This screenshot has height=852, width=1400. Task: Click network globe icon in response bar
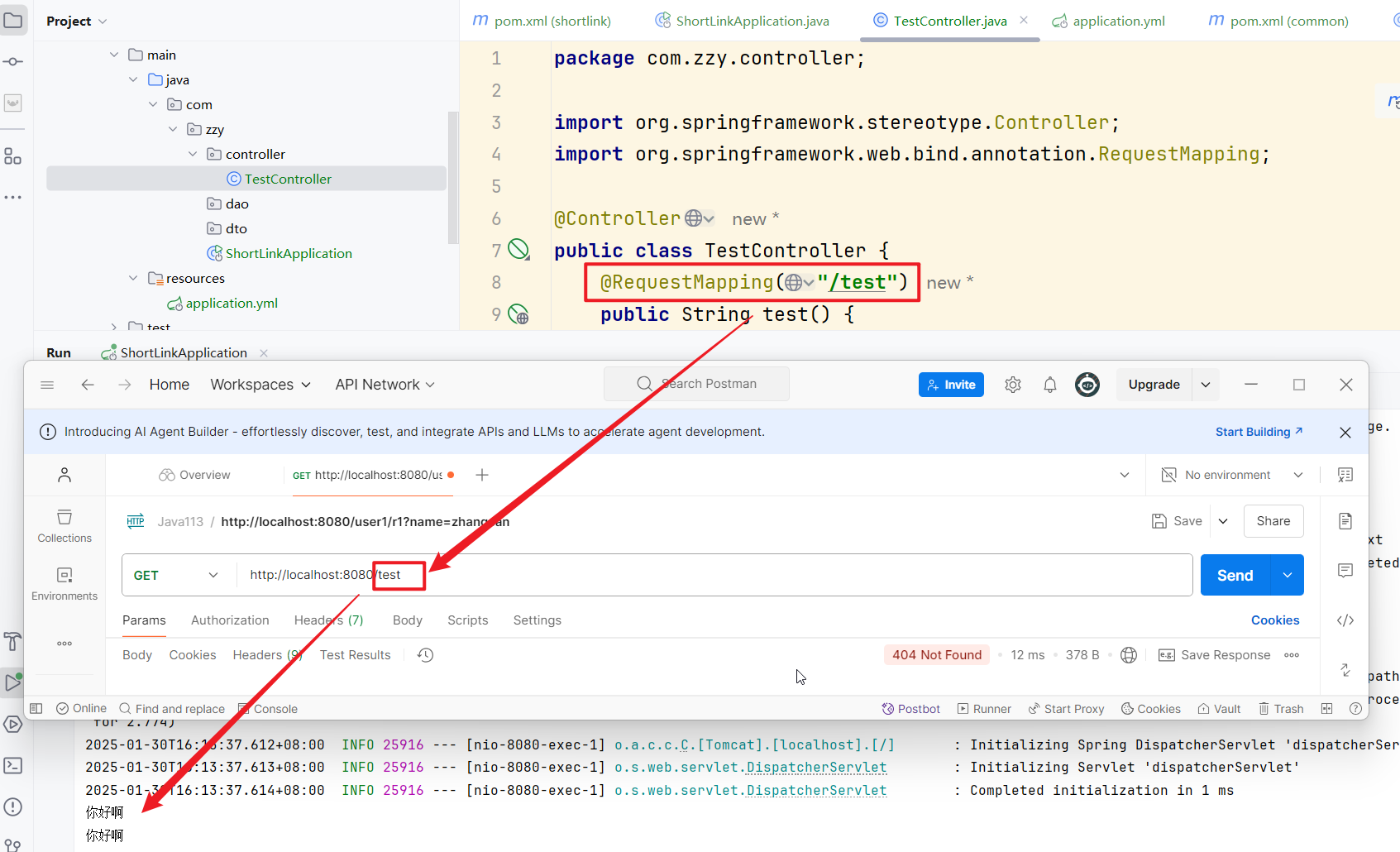[x=1129, y=655]
